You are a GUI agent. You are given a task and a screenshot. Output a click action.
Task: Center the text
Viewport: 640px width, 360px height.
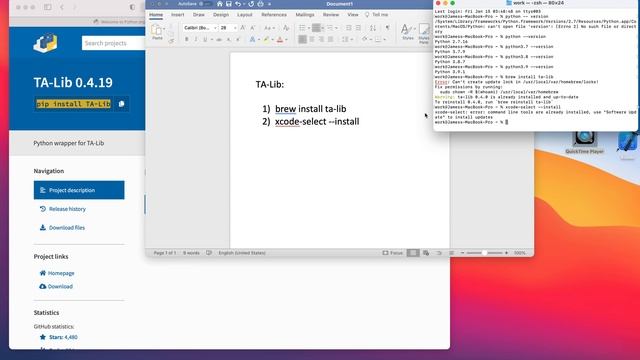312,40
